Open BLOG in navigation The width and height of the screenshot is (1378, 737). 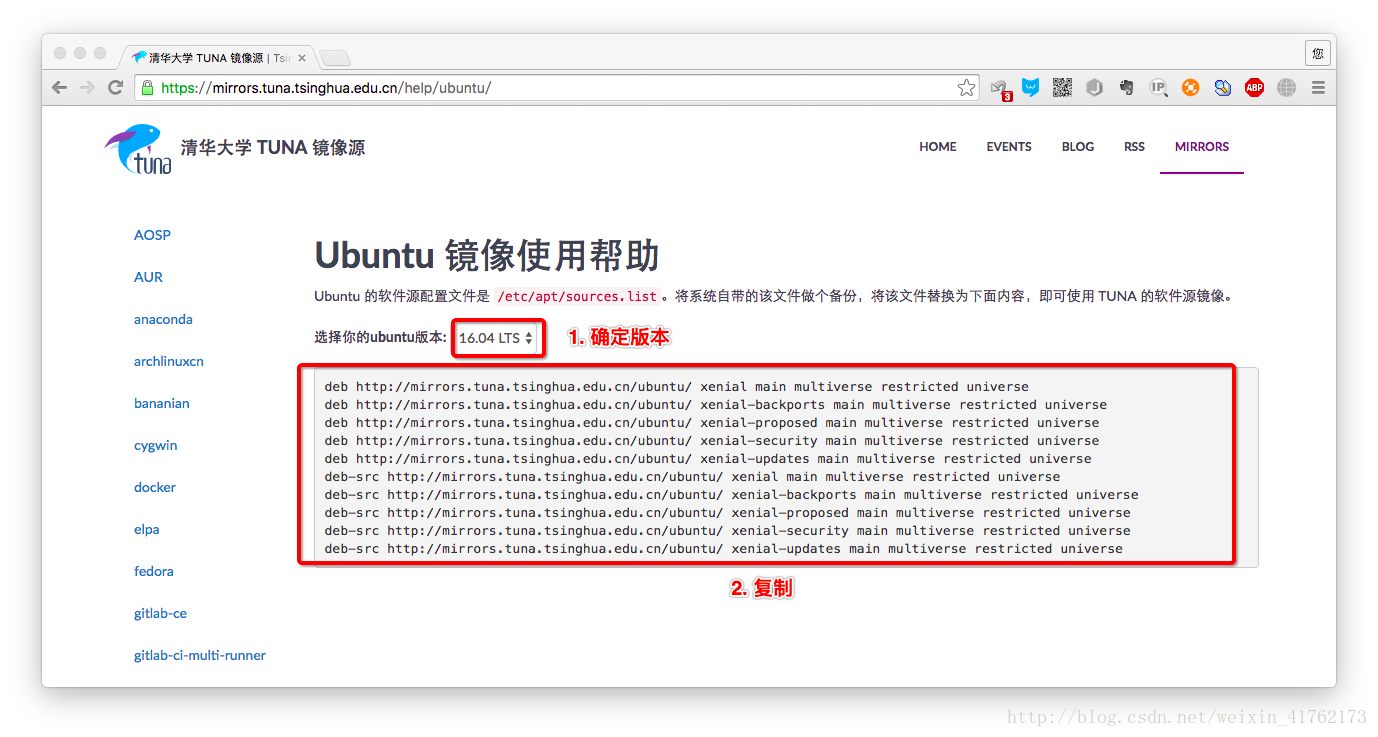[x=1078, y=147]
